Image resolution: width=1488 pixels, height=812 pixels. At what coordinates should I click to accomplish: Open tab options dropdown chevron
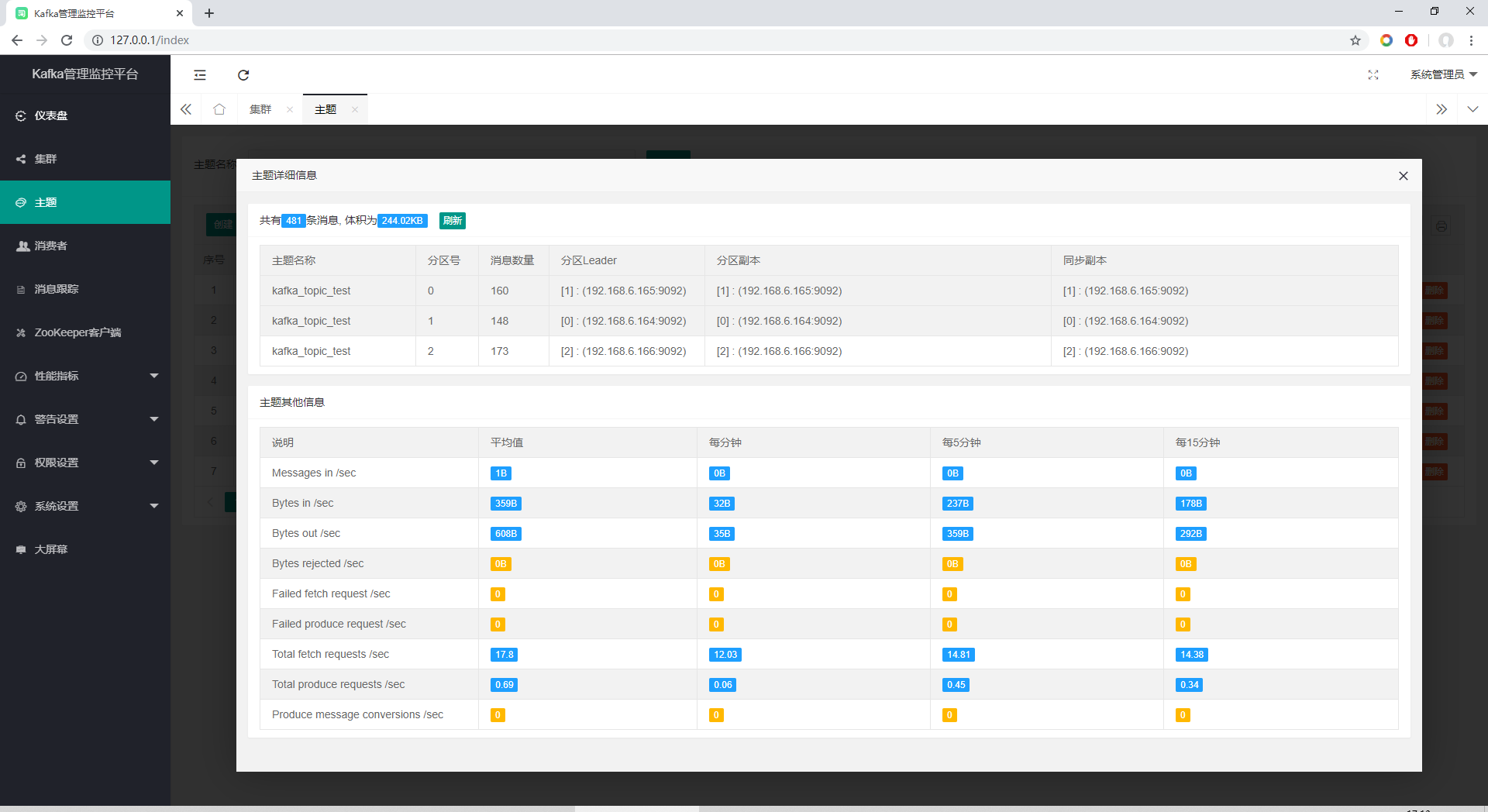[x=1472, y=109]
